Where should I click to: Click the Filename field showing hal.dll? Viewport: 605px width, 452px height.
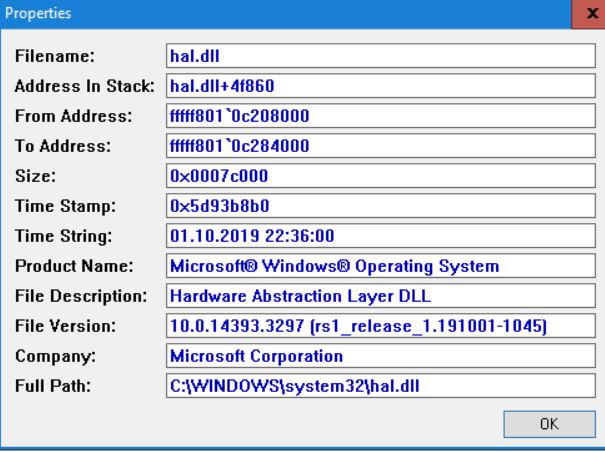(381, 56)
